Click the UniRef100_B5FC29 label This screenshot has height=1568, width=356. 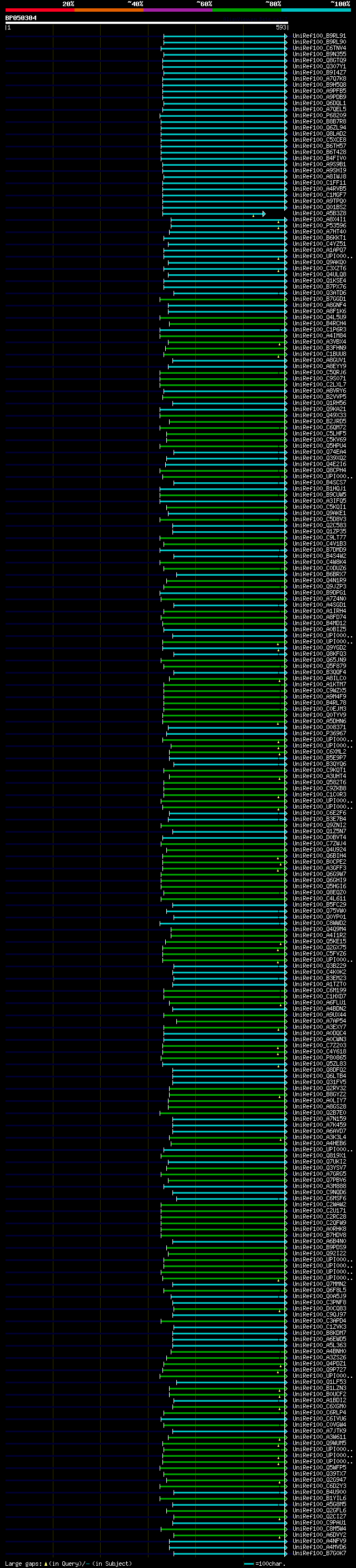pyautogui.click(x=319, y=904)
